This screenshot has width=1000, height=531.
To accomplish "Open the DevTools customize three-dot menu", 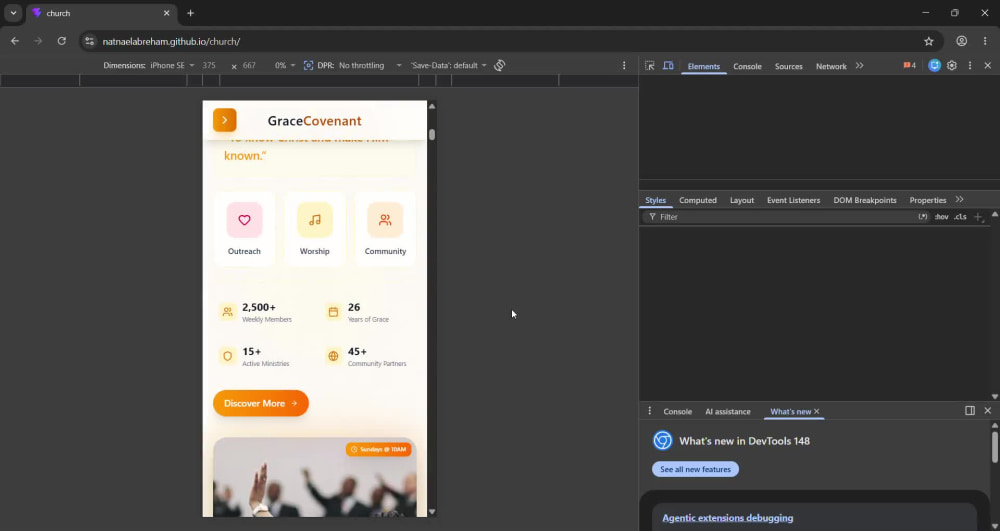I will [970, 65].
